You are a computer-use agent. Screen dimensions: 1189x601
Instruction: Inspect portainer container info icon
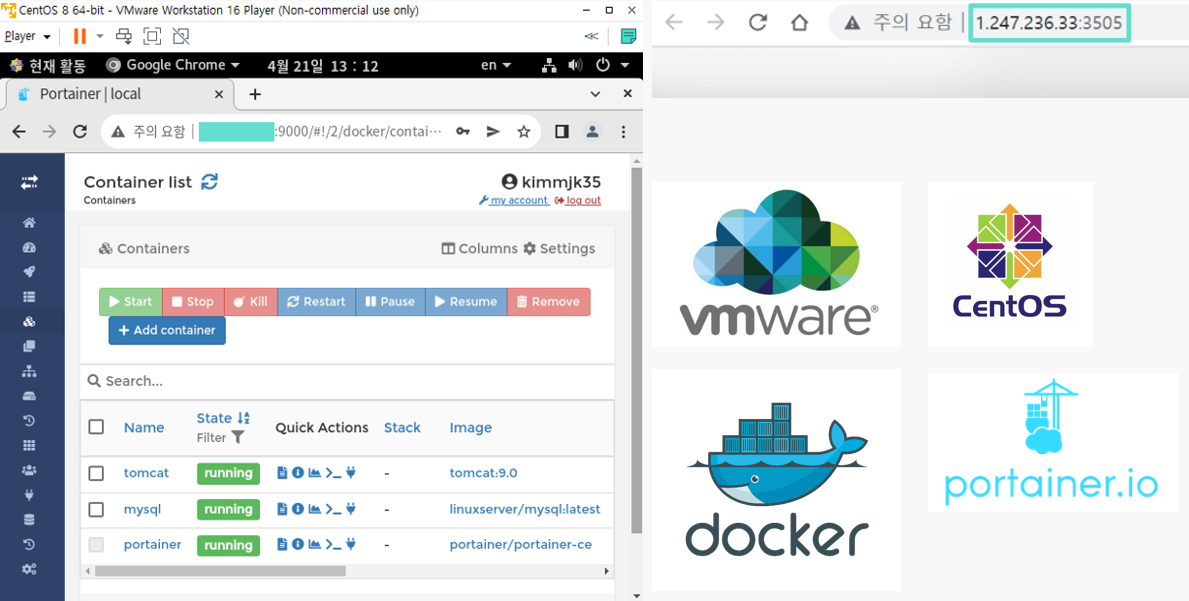tap(298, 544)
